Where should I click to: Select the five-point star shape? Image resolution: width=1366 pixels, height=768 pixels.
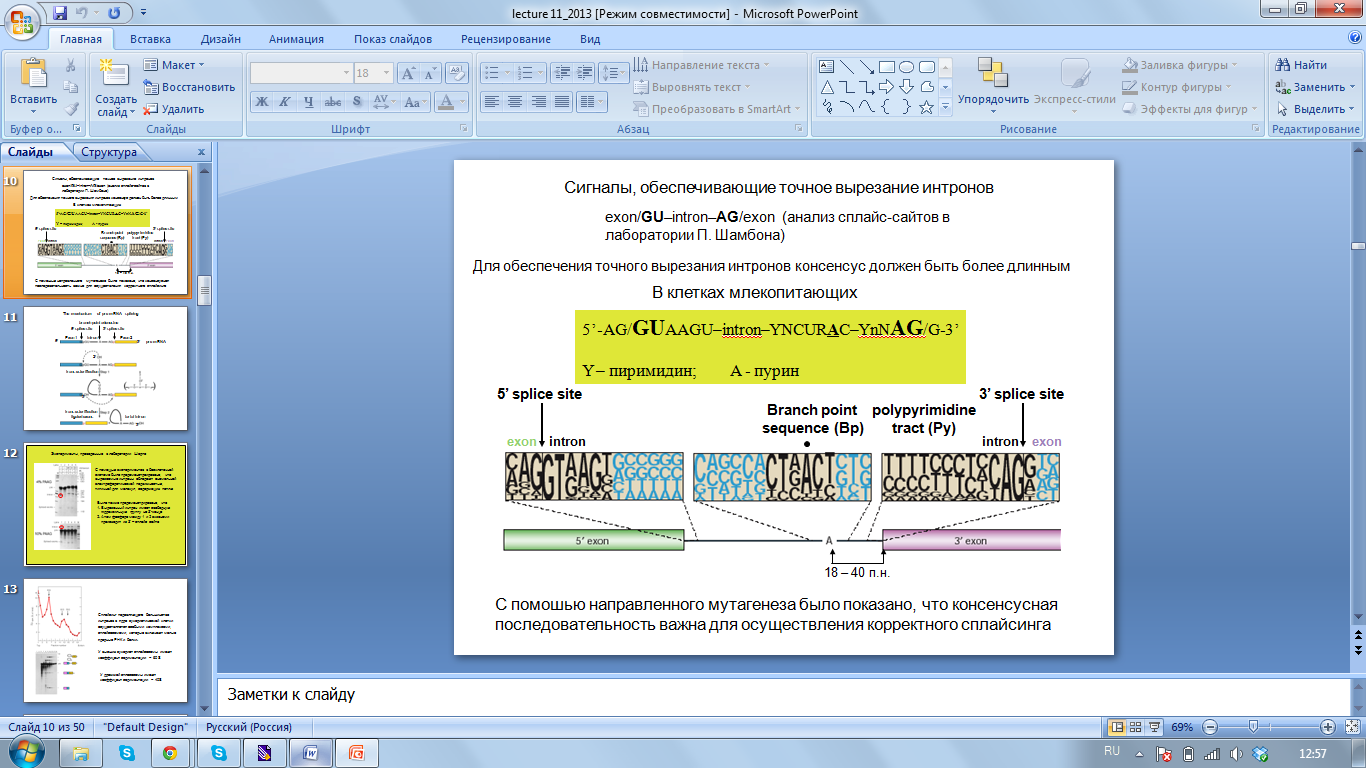pos(926,107)
